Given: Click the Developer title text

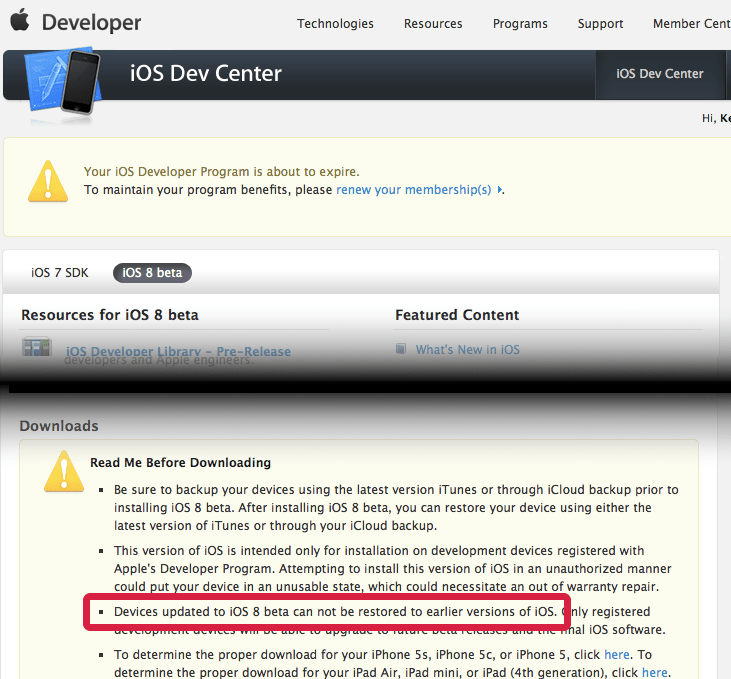Looking at the screenshot, I should (91, 22).
